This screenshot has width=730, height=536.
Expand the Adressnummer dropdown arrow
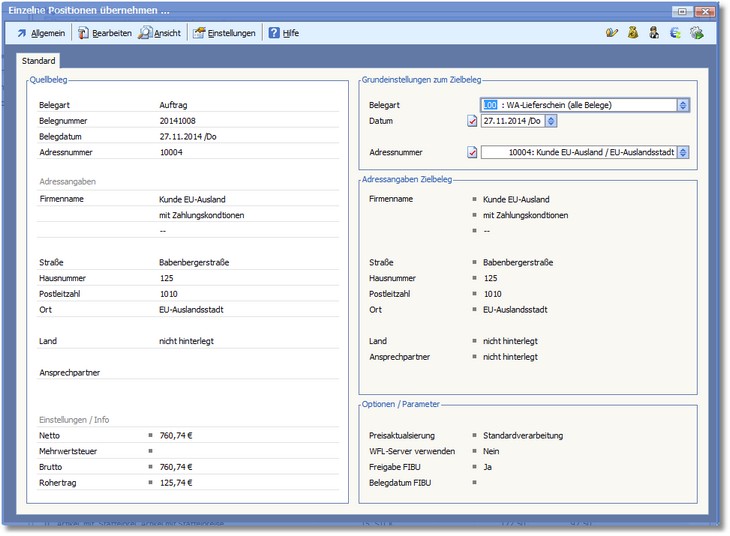point(683,153)
